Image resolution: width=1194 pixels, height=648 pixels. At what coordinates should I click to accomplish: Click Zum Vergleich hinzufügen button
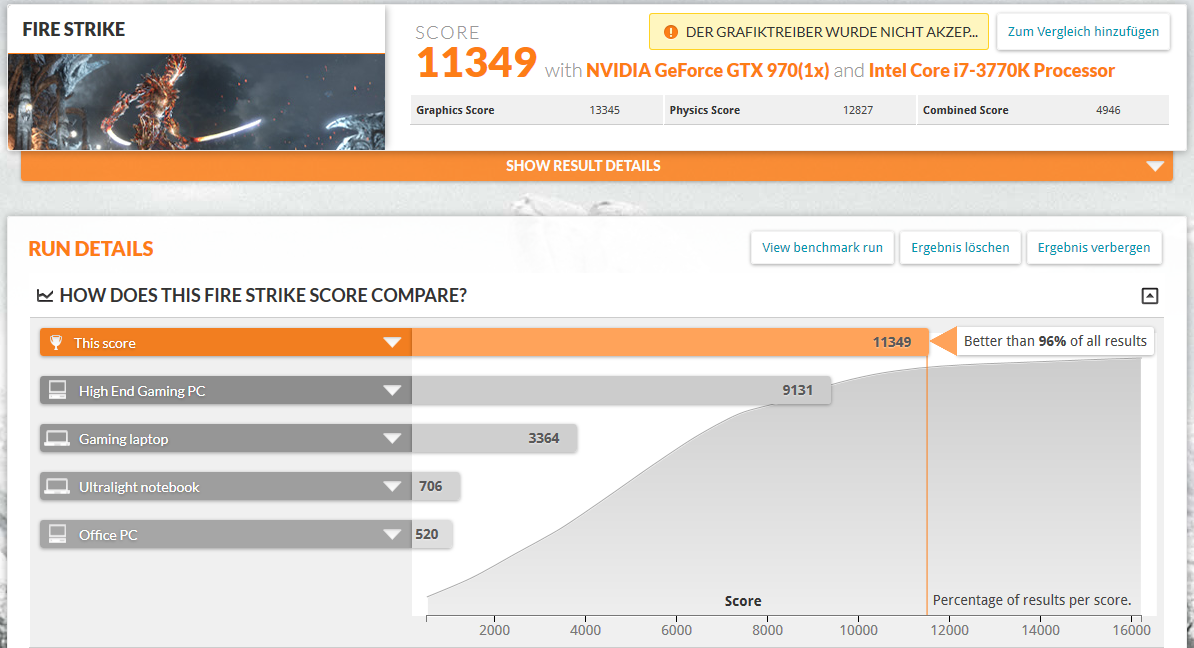tap(1083, 32)
